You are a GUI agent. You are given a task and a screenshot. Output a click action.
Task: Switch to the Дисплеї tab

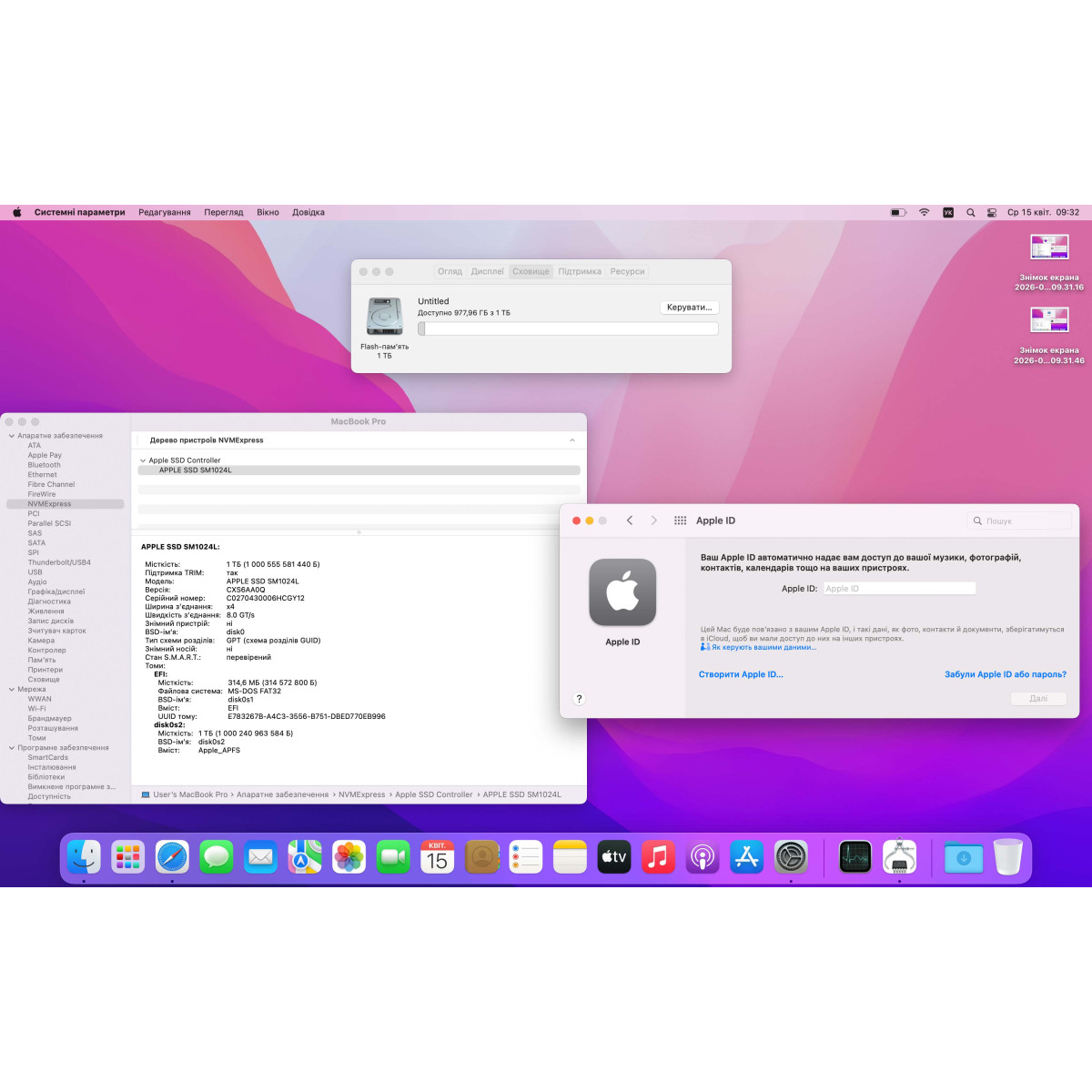point(488,271)
